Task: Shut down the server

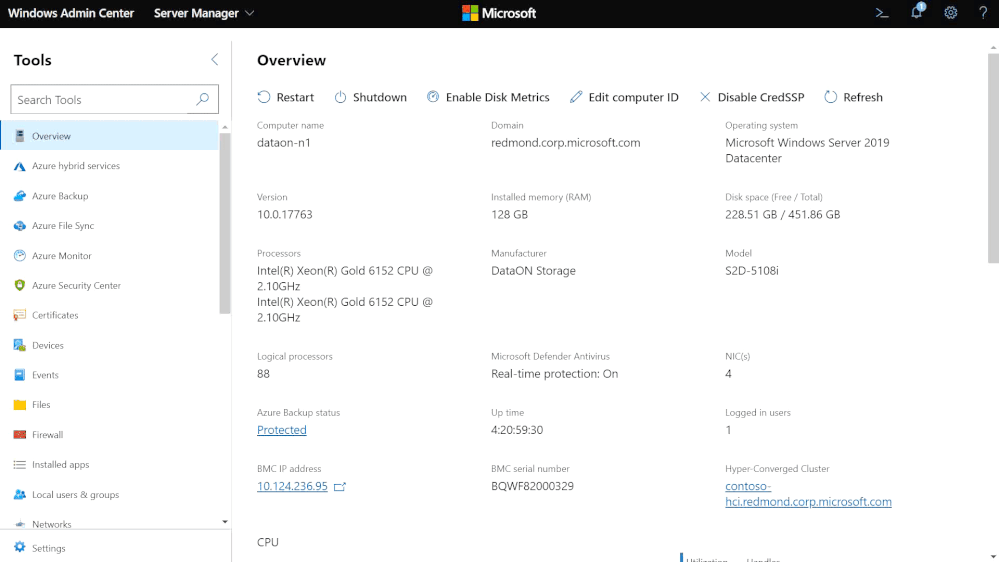Action: pyautogui.click(x=370, y=97)
